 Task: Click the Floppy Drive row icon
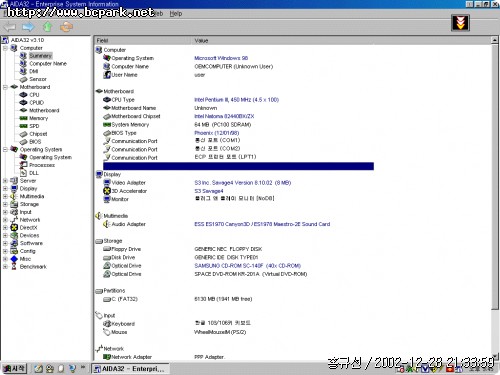pyautogui.click(x=107, y=249)
